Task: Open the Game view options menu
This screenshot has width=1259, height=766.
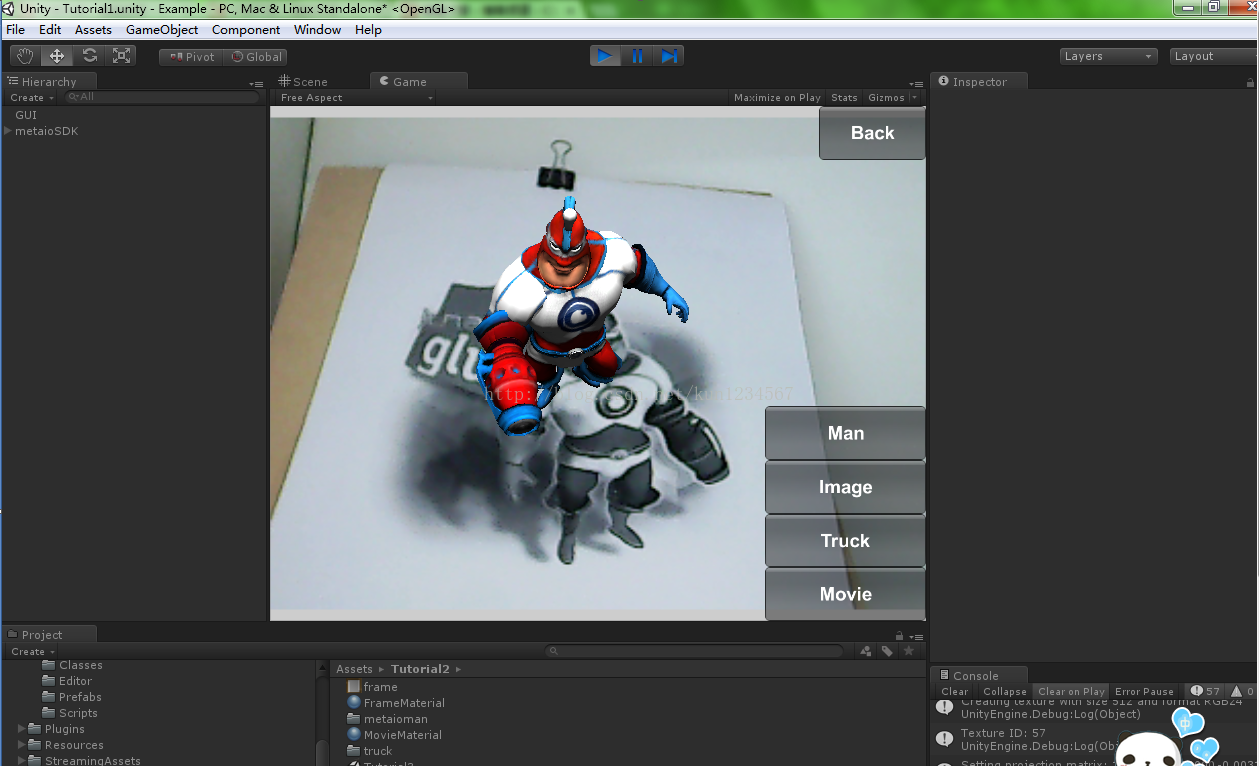Action: tap(916, 84)
